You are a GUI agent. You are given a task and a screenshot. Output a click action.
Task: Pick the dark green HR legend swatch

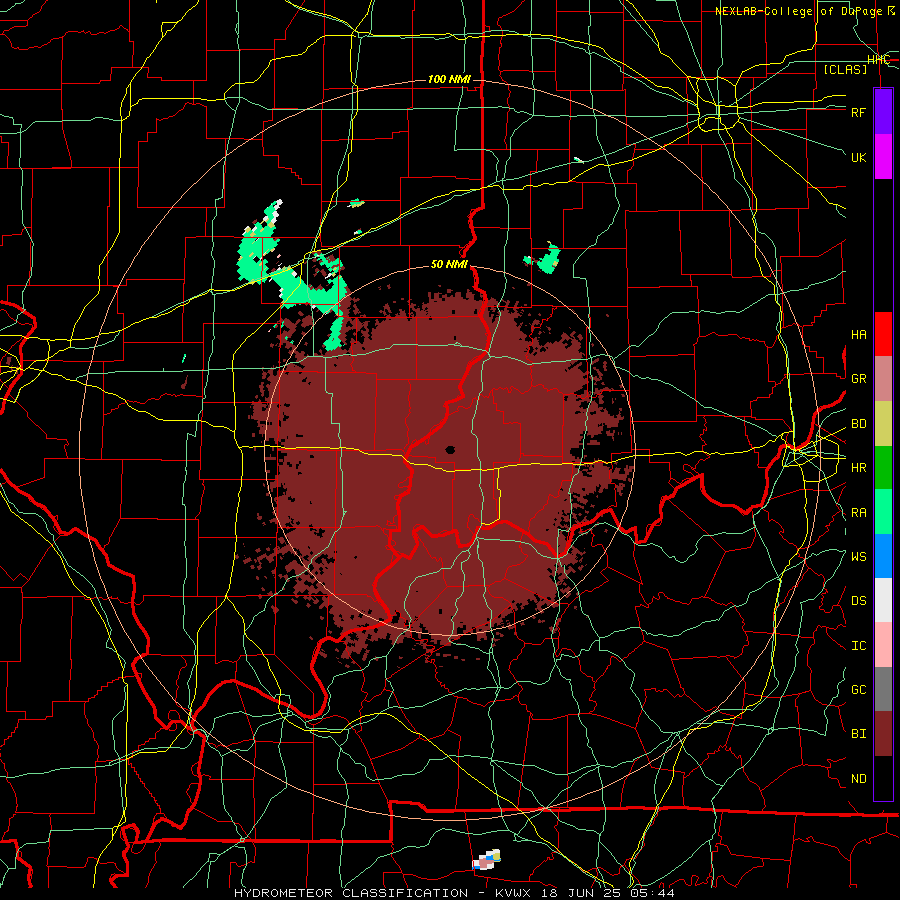pyautogui.click(x=883, y=468)
